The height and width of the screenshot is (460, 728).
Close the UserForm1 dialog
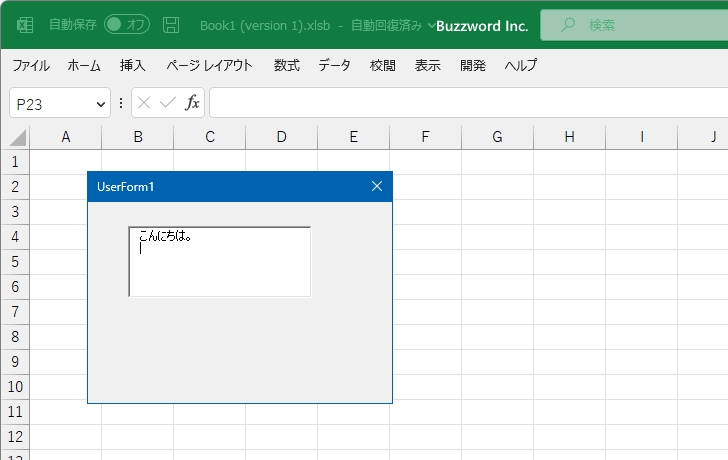(x=377, y=186)
